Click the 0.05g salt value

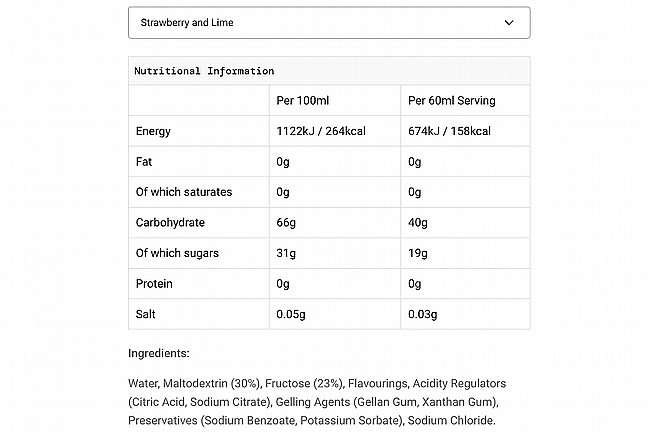[291, 314]
